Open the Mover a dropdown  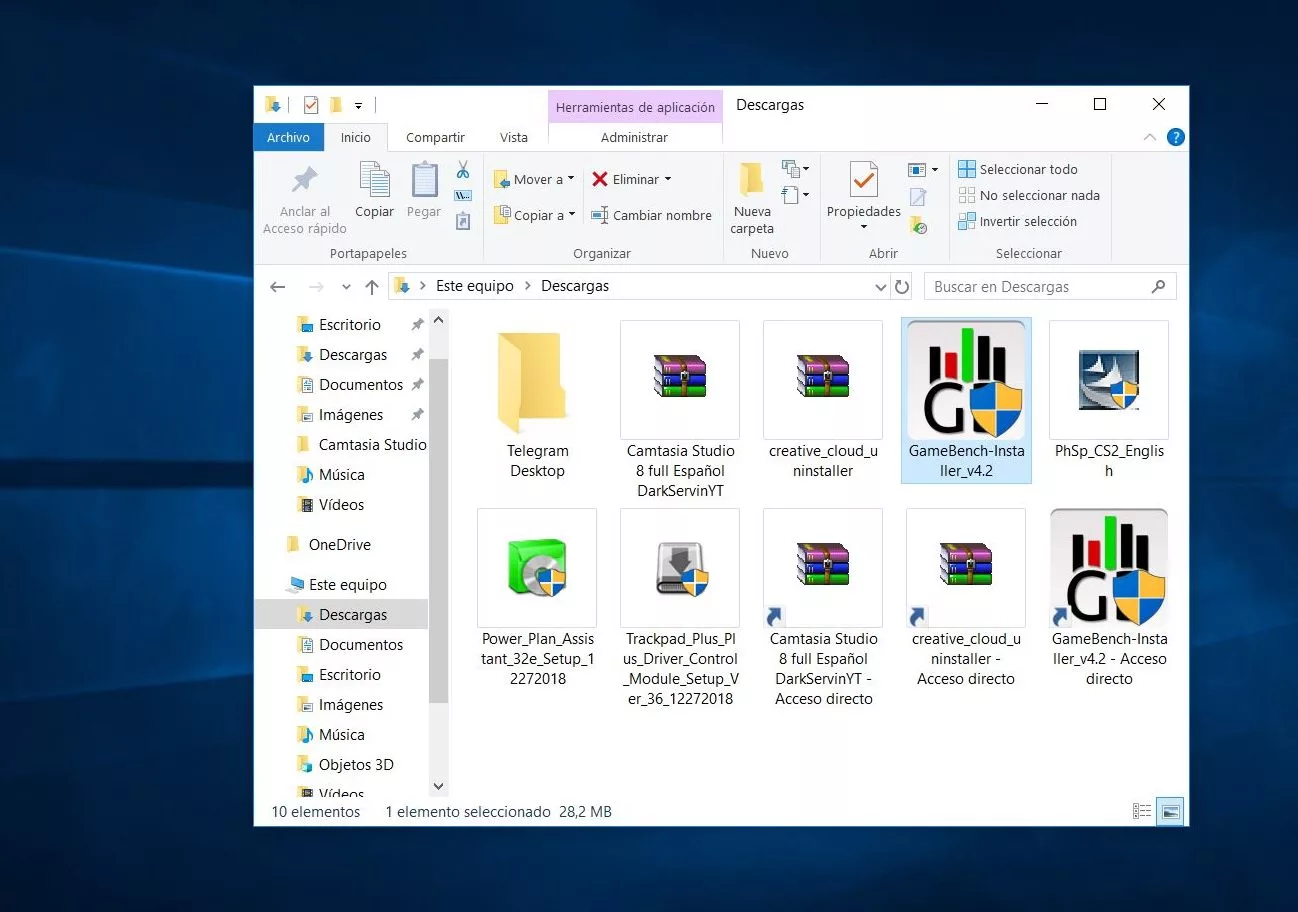tap(534, 179)
